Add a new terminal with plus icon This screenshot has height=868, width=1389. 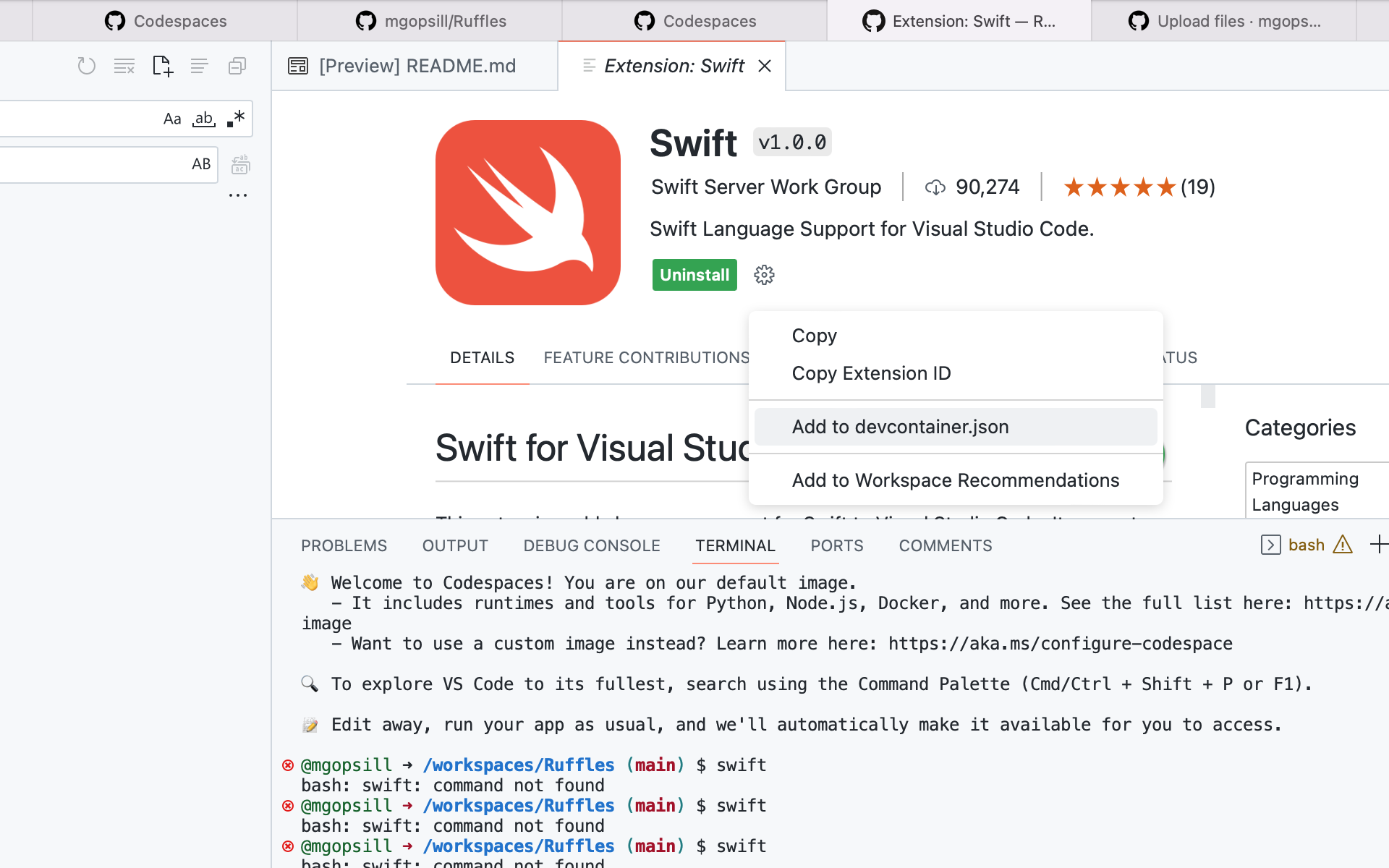[x=1379, y=544]
